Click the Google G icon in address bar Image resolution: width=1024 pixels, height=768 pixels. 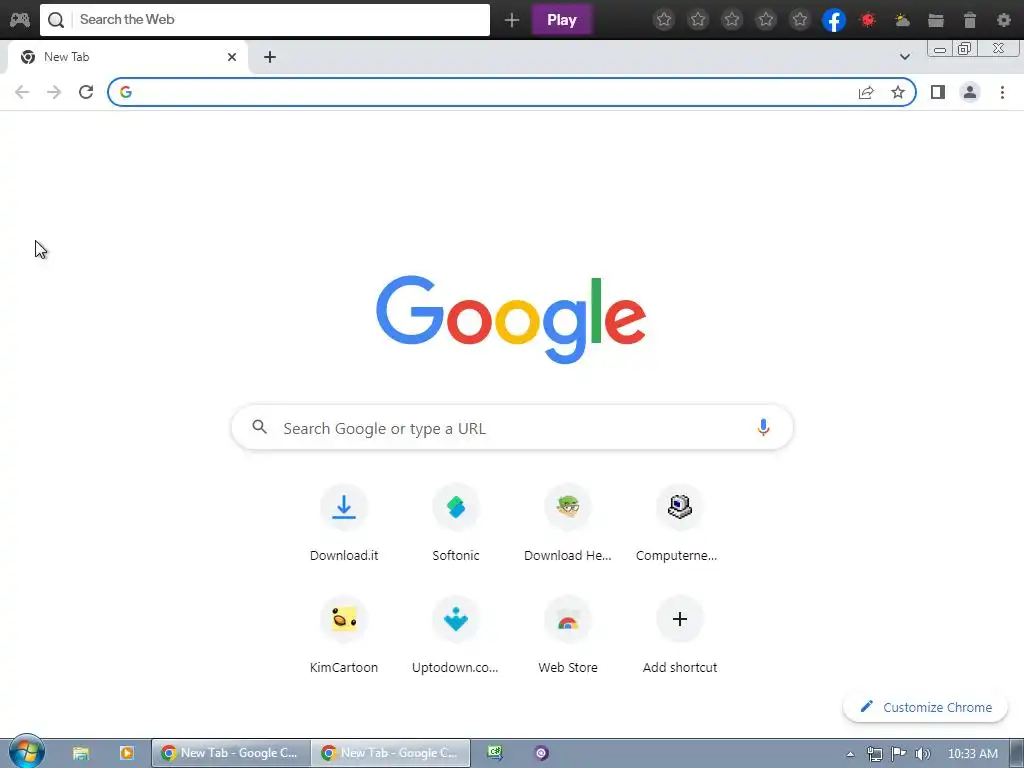tap(126, 92)
